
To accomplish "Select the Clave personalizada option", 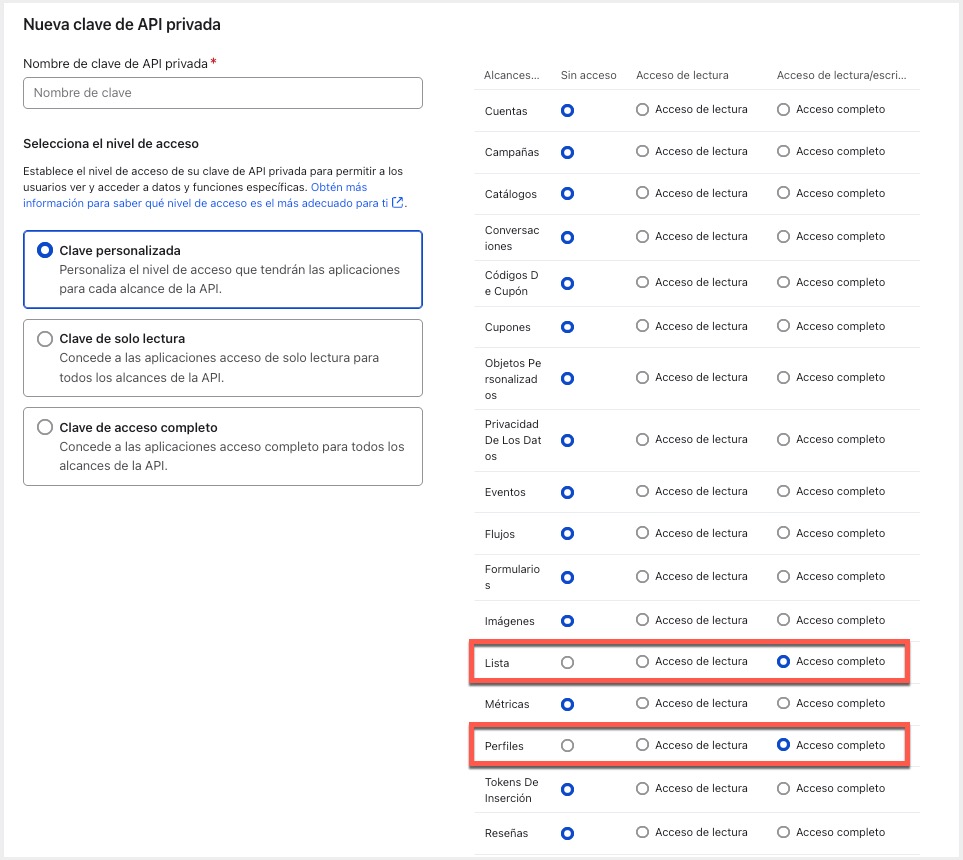I will click(x=45, y=251).
